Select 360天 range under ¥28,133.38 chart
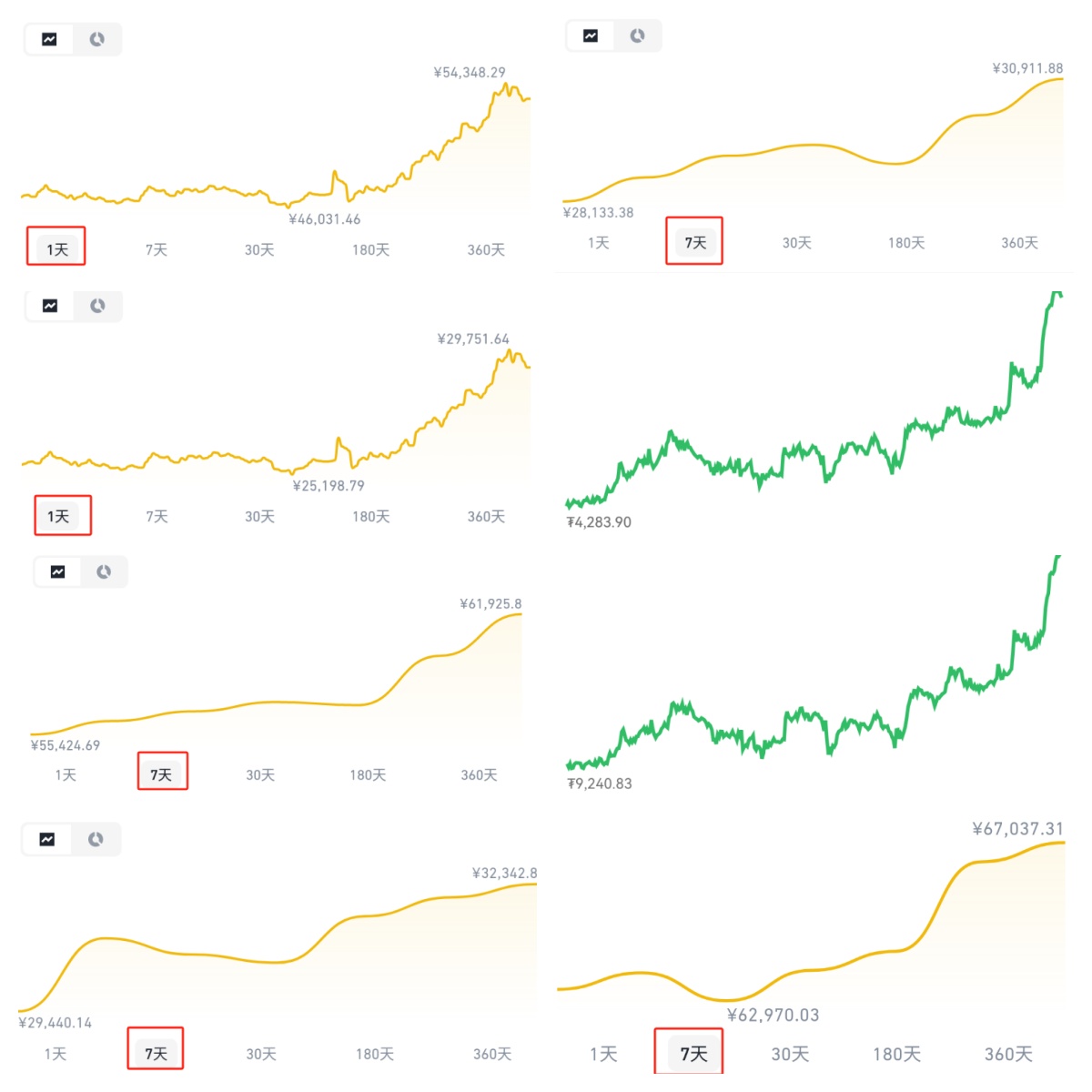The width and height of the screenshot is (1092, 1092). tap(1019, 243)
